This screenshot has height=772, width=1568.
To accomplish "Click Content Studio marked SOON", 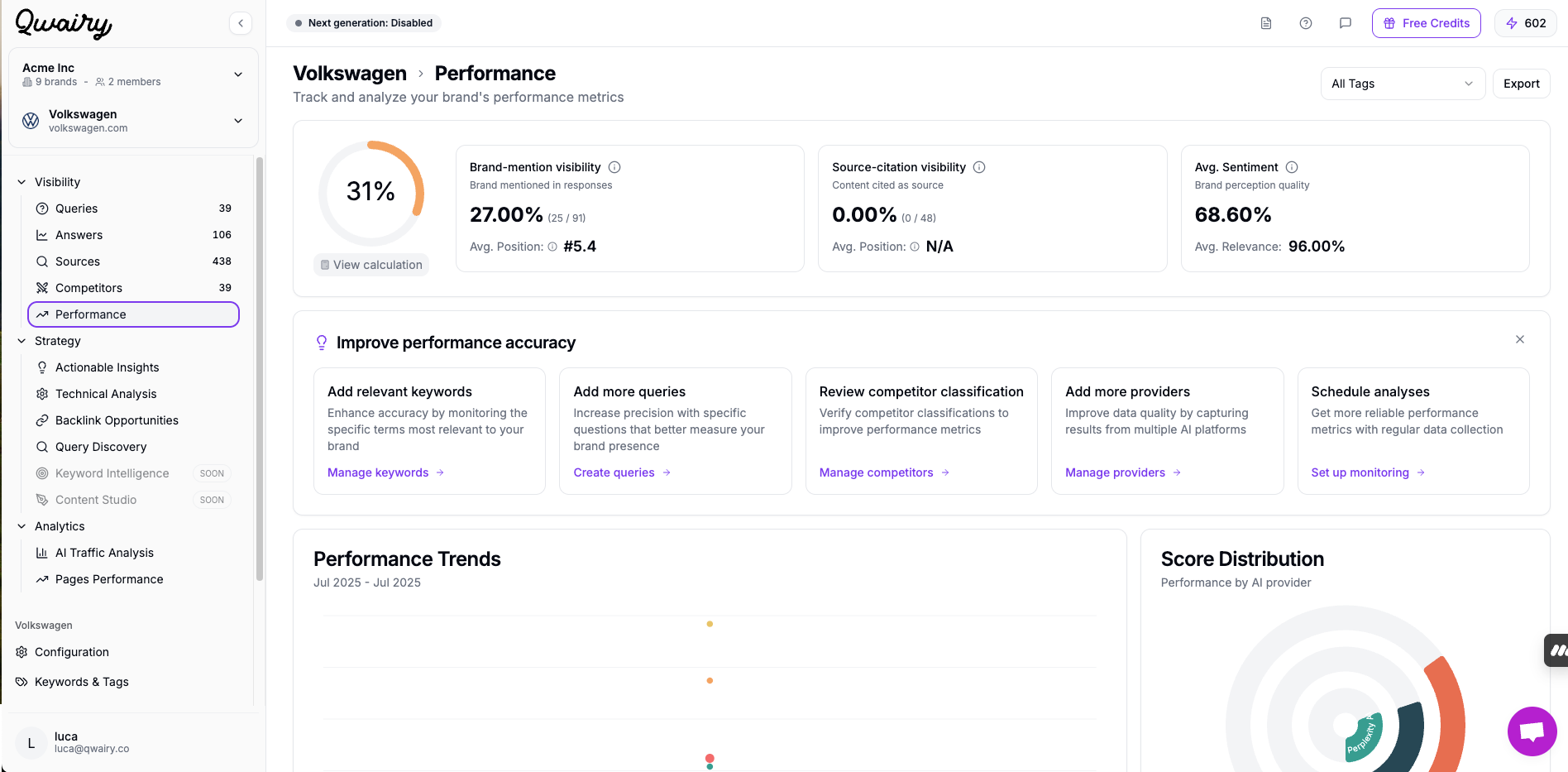I will point(133,500).
